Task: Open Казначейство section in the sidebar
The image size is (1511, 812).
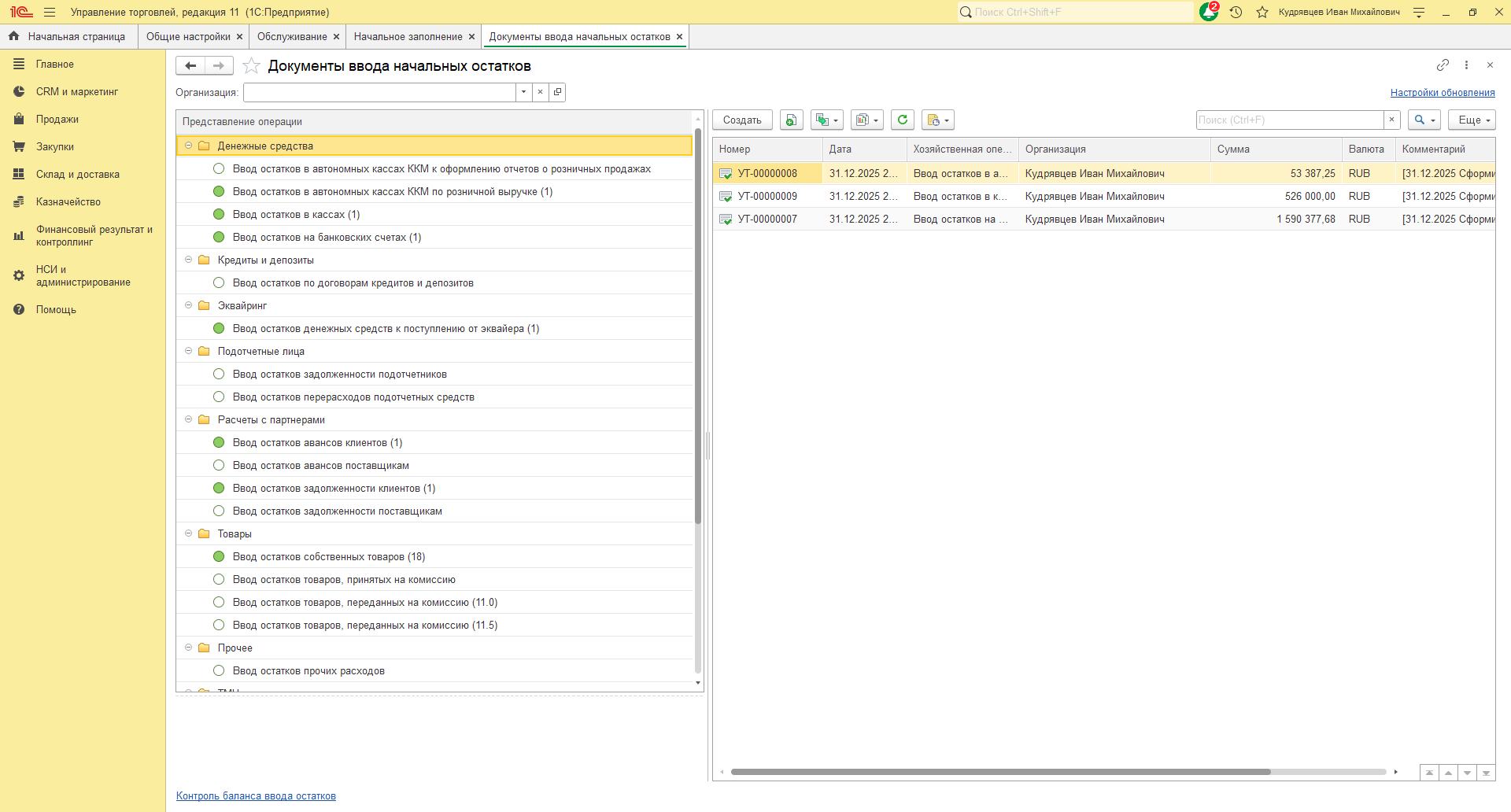Action: coord(68,202)
